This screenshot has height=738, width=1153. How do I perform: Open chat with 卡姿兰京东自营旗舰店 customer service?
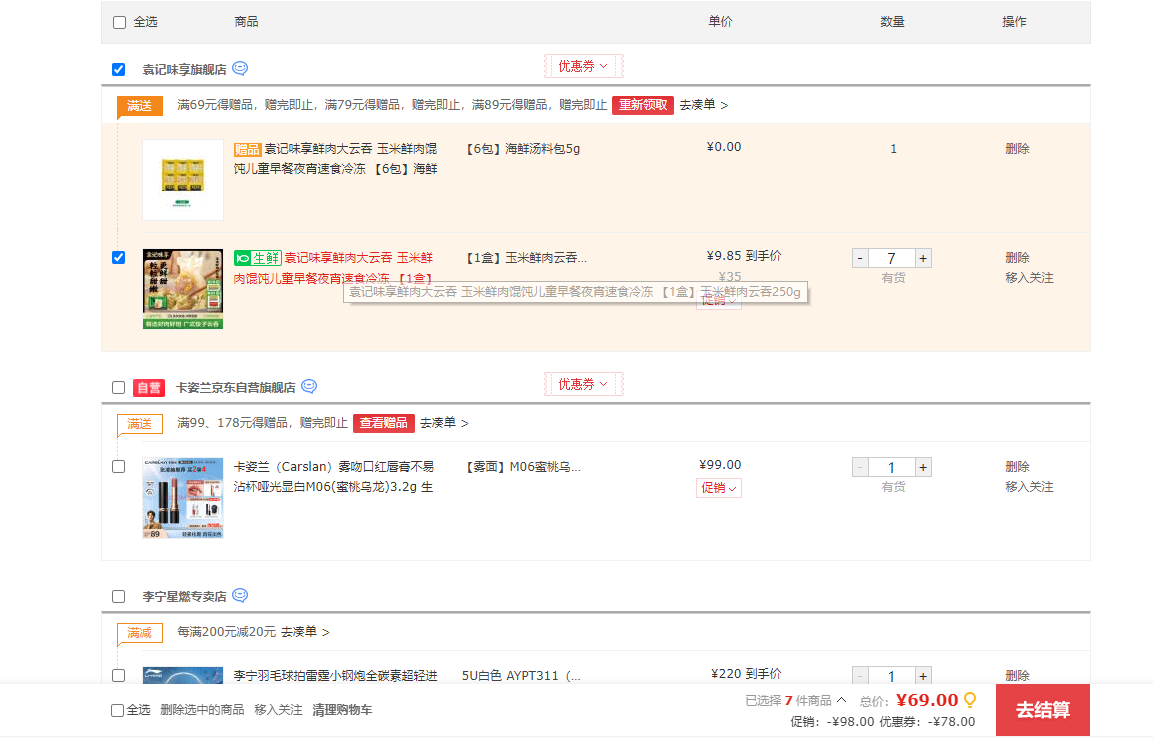pos(309,387)
